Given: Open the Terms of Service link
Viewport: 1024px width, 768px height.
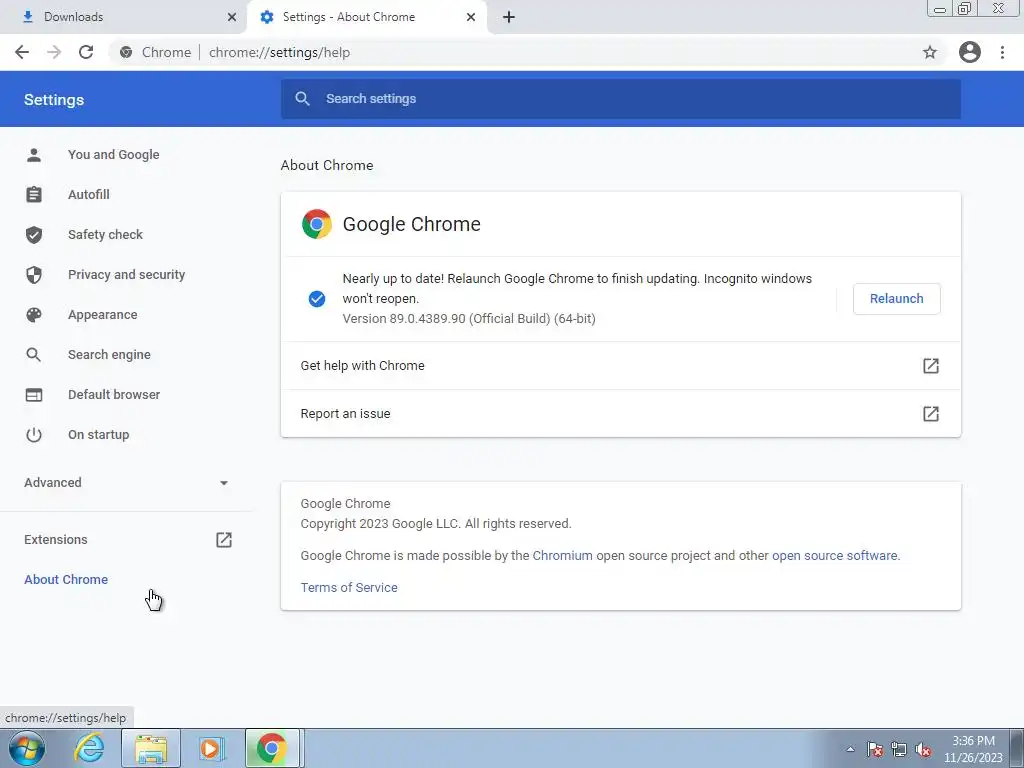Looking at the screenshot, I should [349, 587].
